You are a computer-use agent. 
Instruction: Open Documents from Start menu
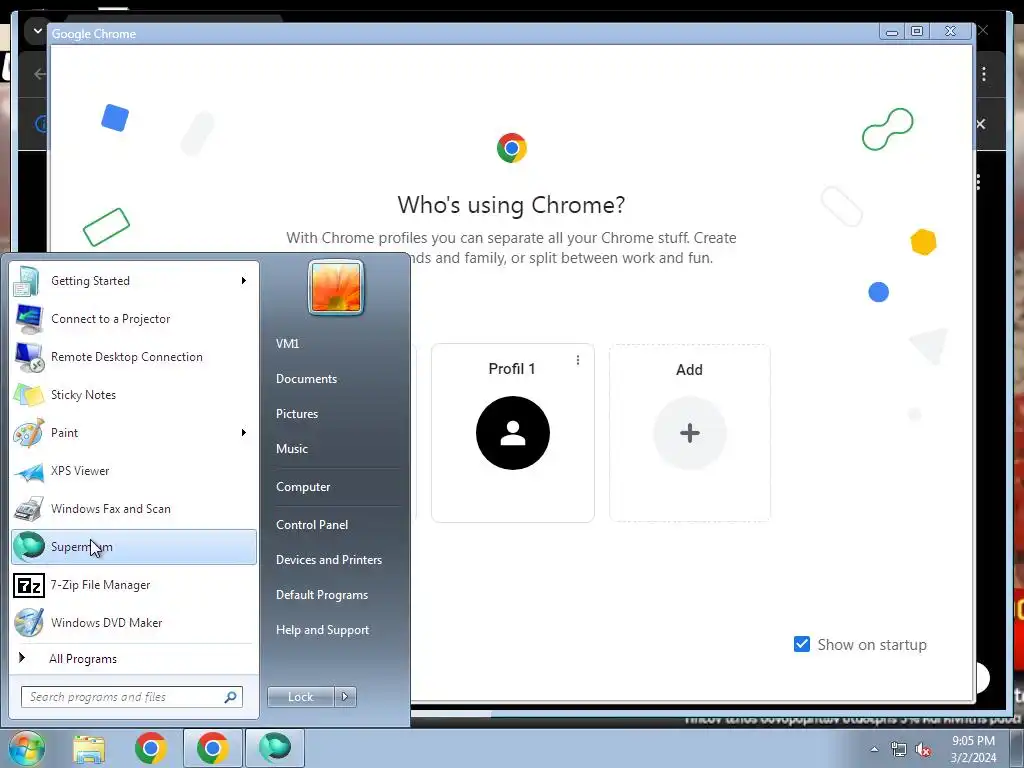pyautogui.click(x=306, y=379)
